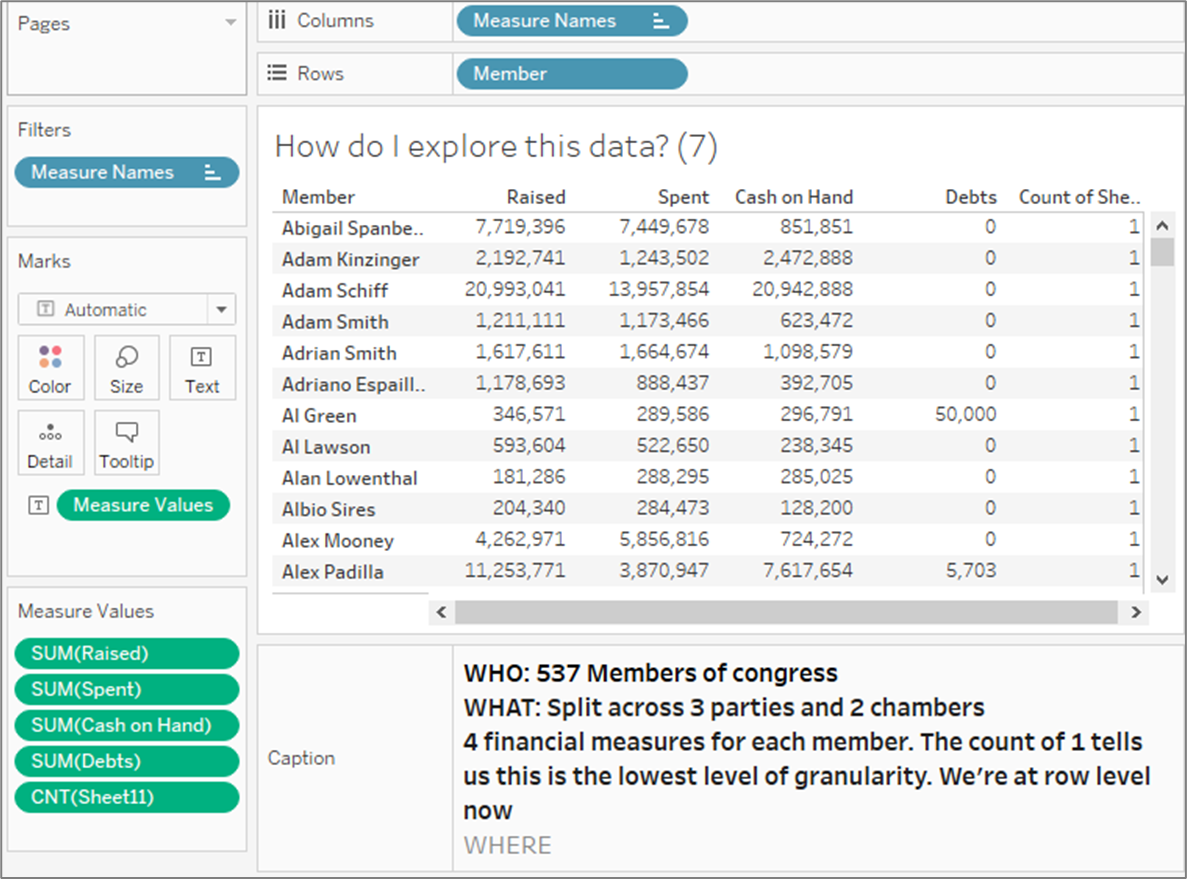Select the Member pill on Rows

(571, 74)
